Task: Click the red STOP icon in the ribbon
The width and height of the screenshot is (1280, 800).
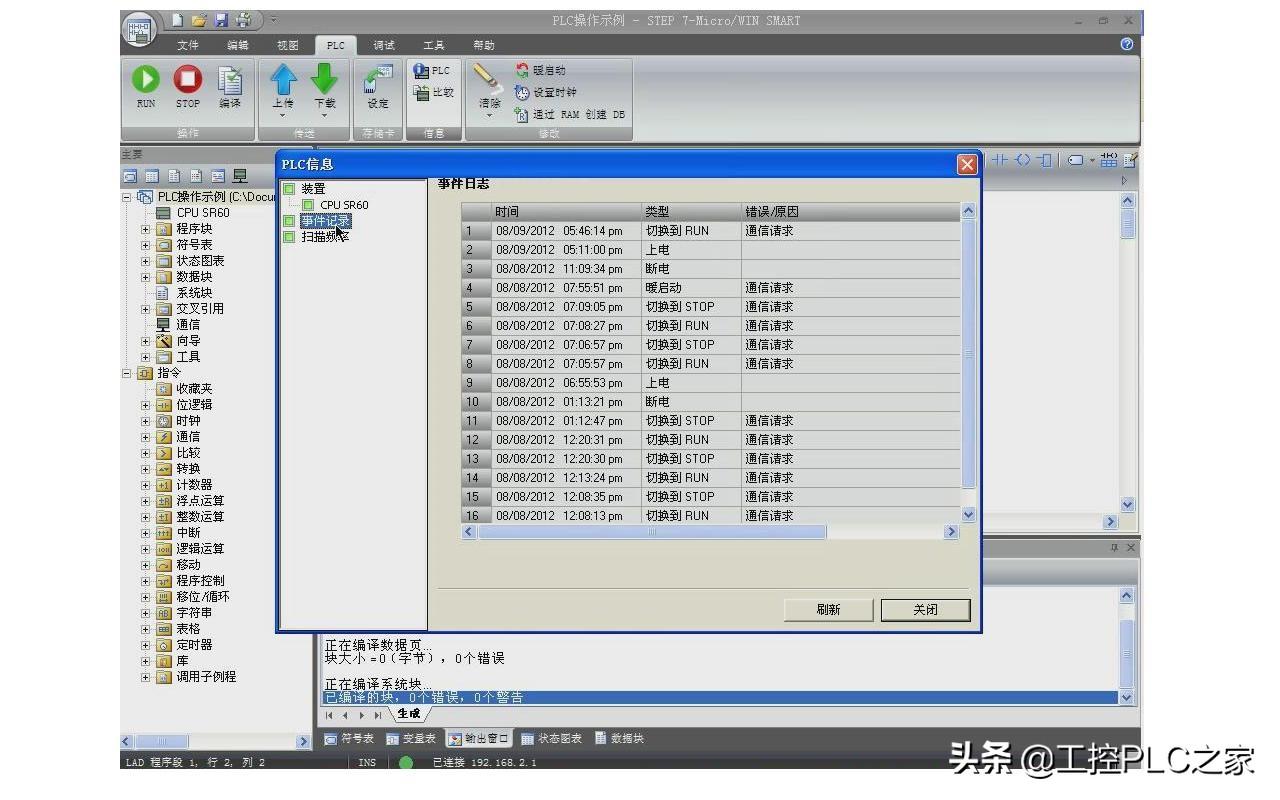Action: pos(187,80)
